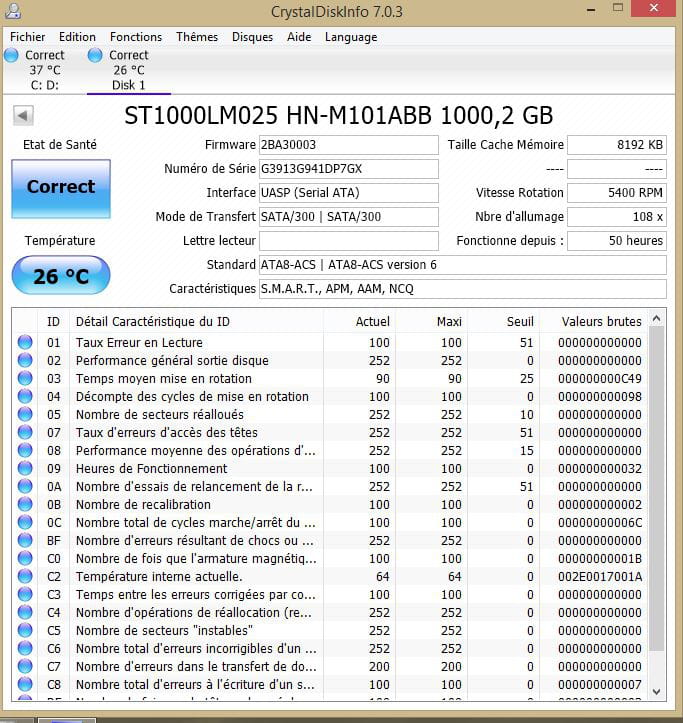This screenshot has height=723, width=683.
Task: Click status orb for ID 0A row
Action: (25, 486)
